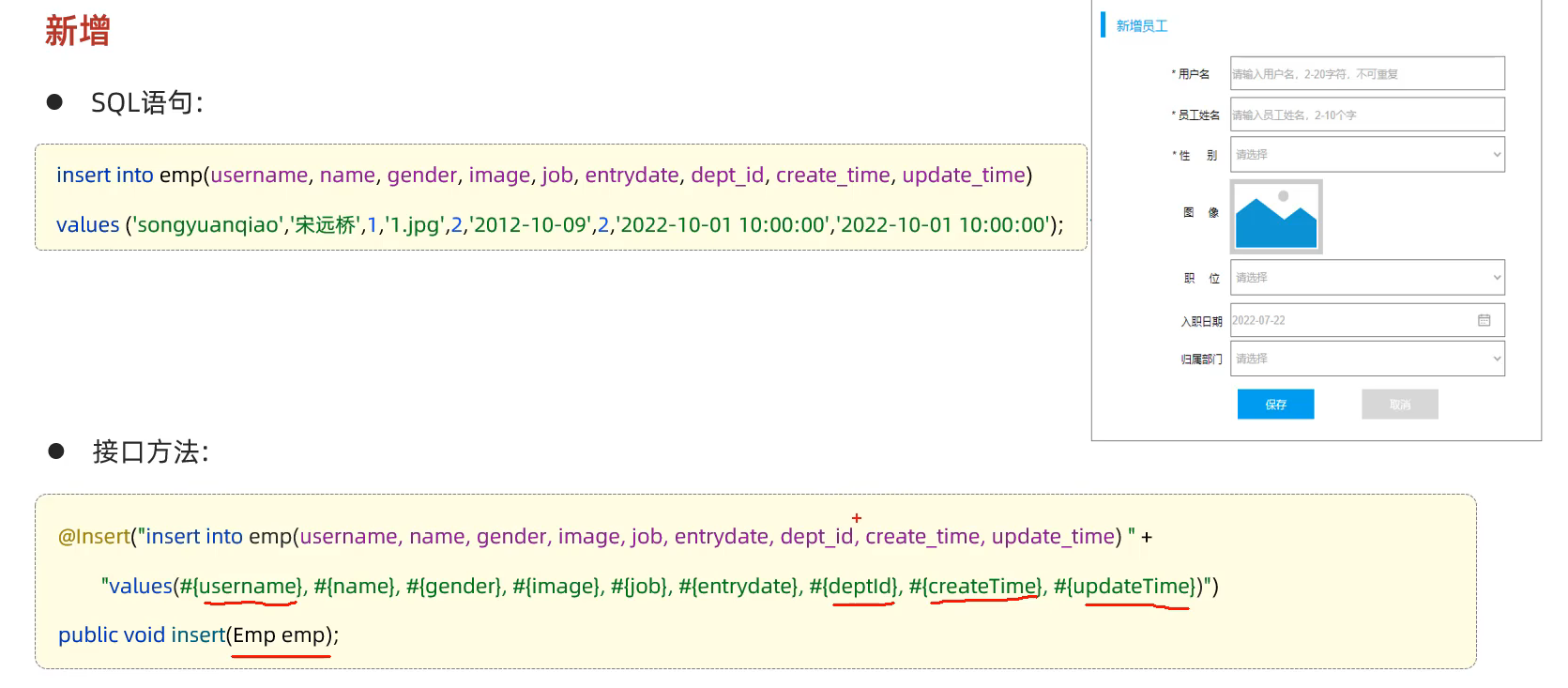Click the SQL语句 bullet heading

146,102
